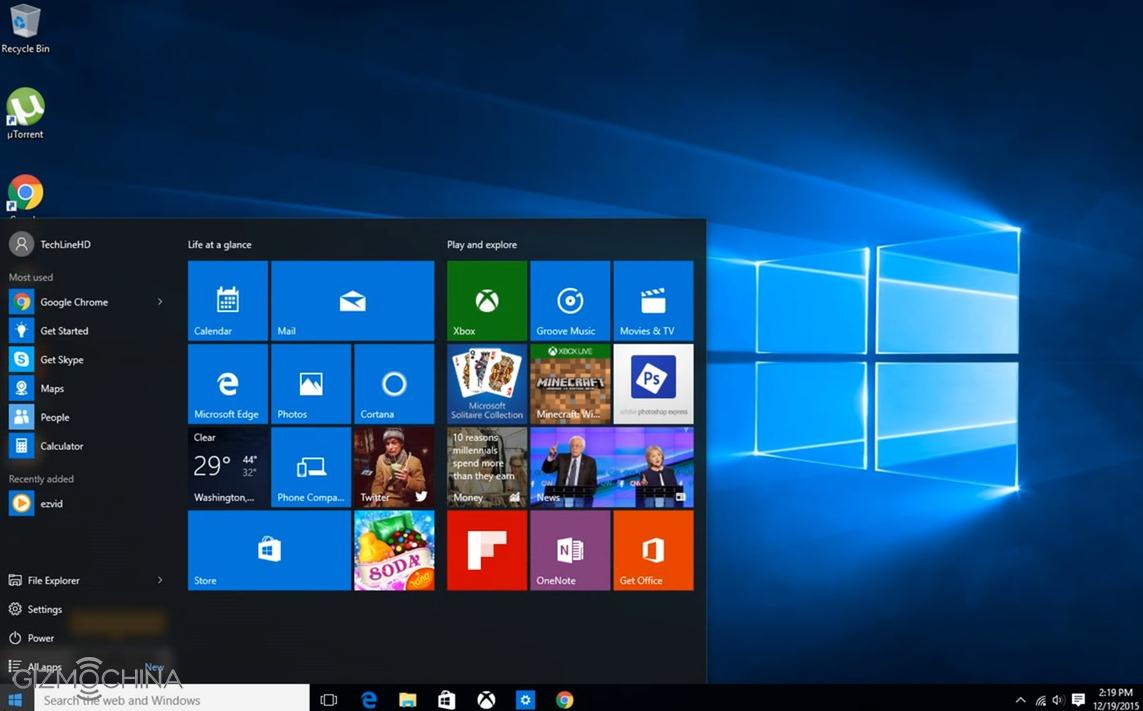This screenshot has width=1143, height=711.
Task: Open the OneNote tile
Action: [x=569, y=550]
